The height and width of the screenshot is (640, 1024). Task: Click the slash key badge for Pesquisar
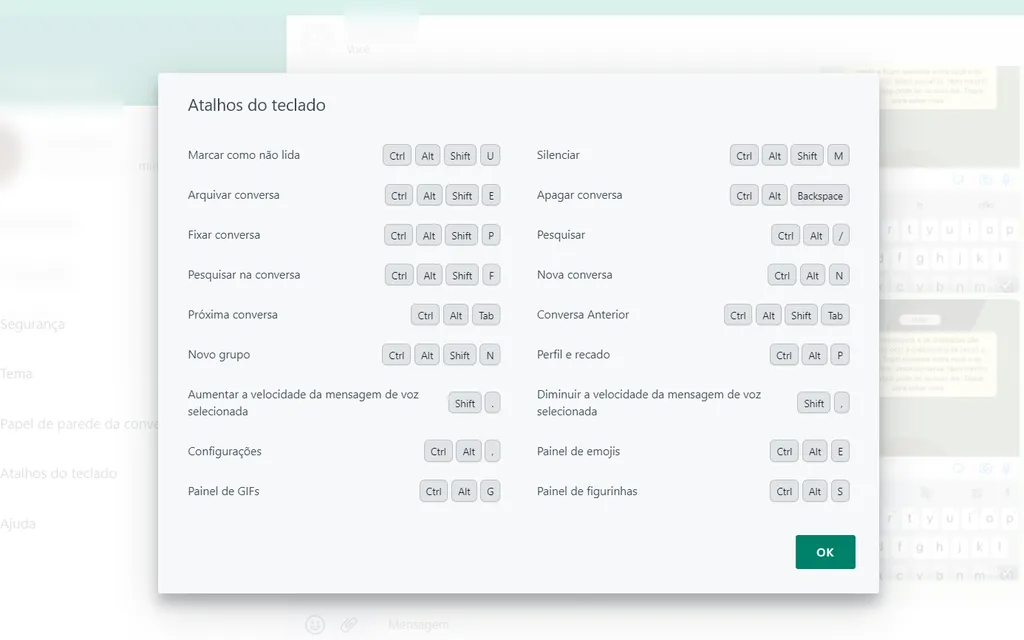[840, 235]
